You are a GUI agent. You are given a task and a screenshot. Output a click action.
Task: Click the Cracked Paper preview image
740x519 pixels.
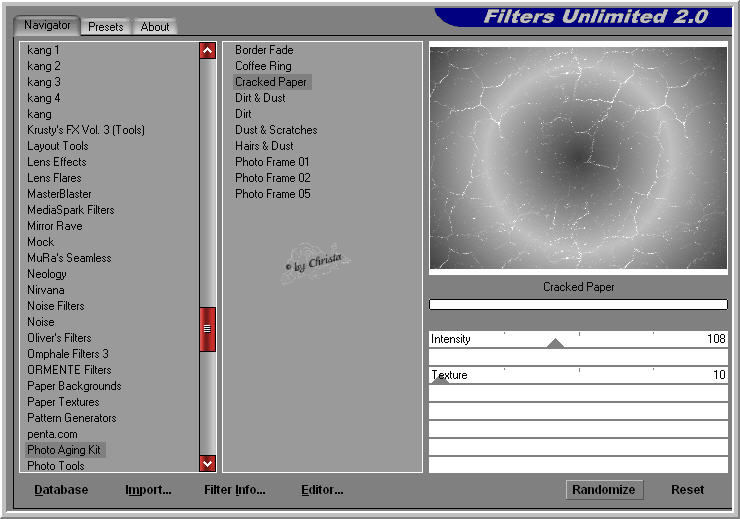(578, 158)
